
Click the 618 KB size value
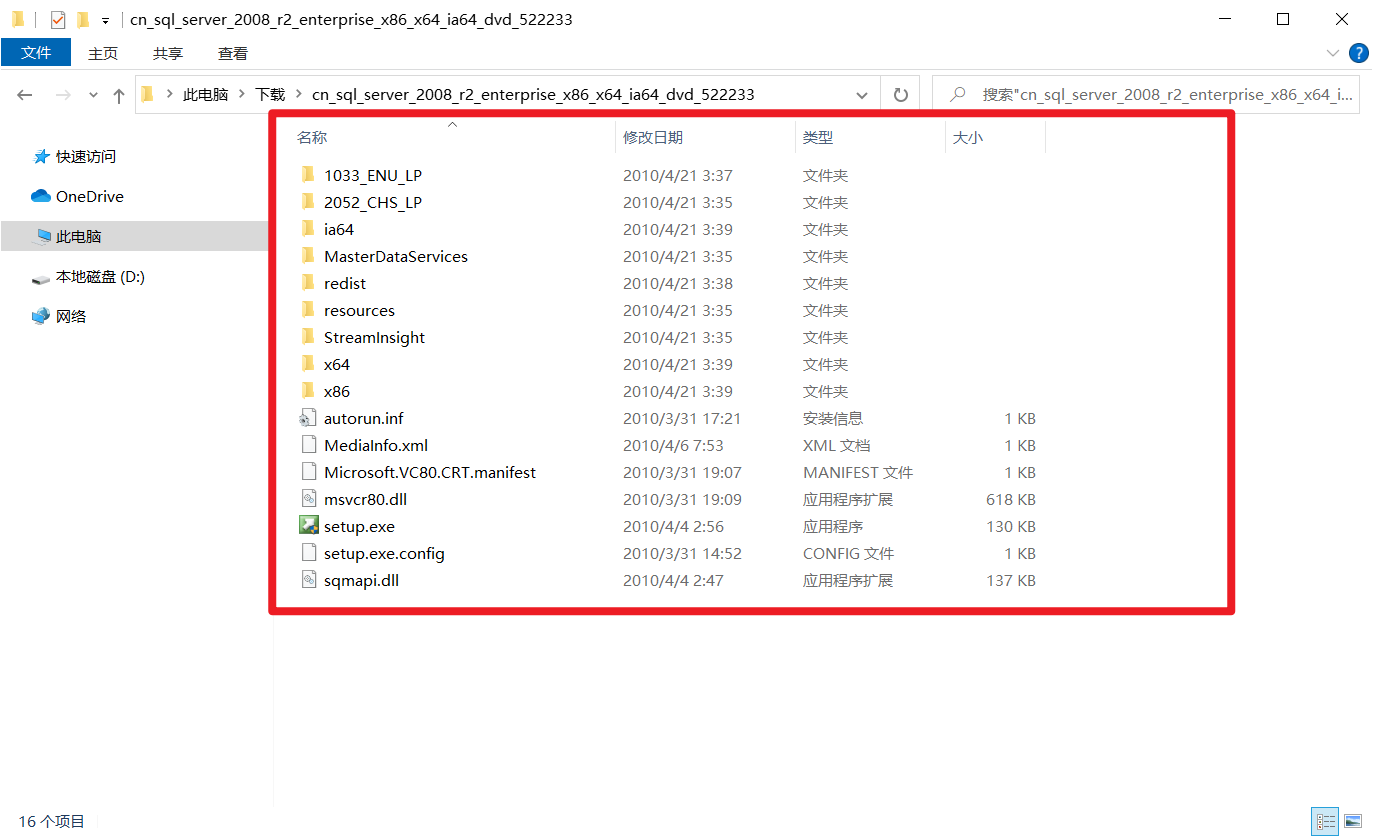coord(1011,499)
